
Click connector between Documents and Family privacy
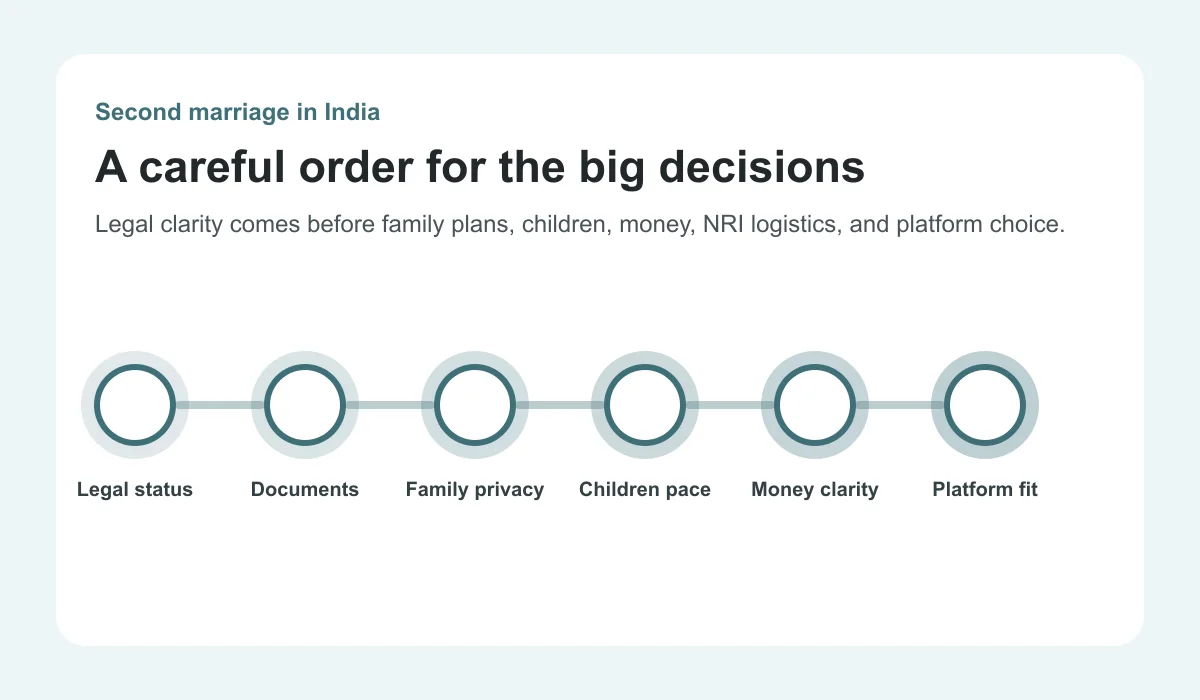click(390, 405)
